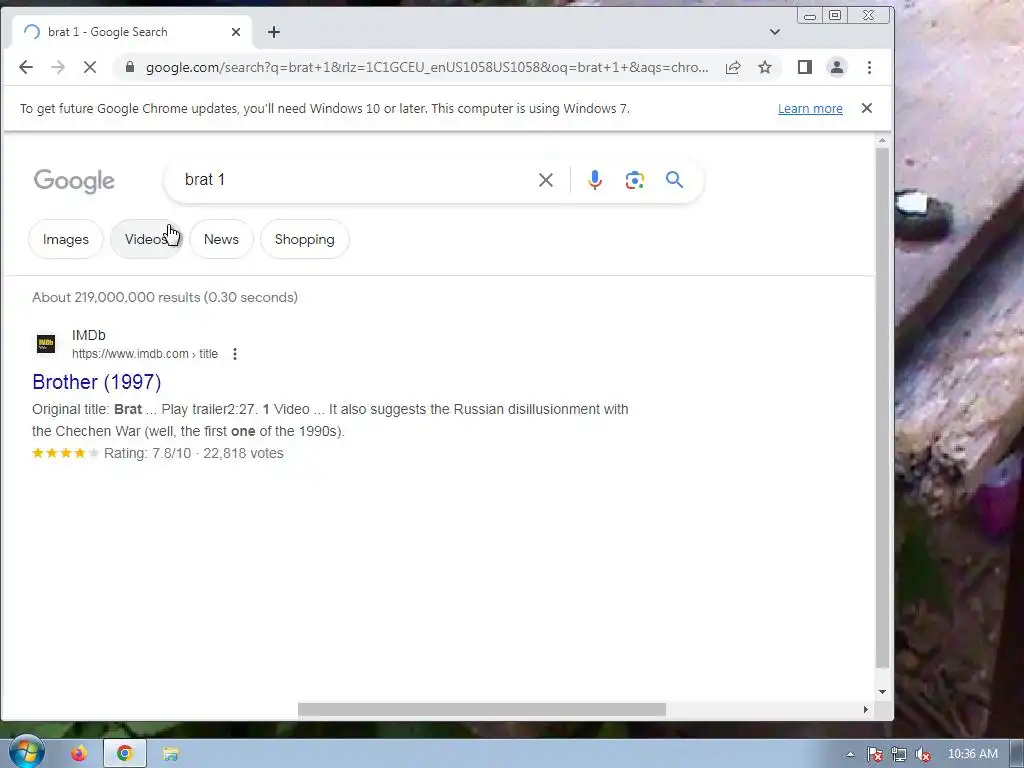Go back with the browser back arrow
Image resolution: width=1024 pixels, height=768 pixels.
(x=25, y=67)
